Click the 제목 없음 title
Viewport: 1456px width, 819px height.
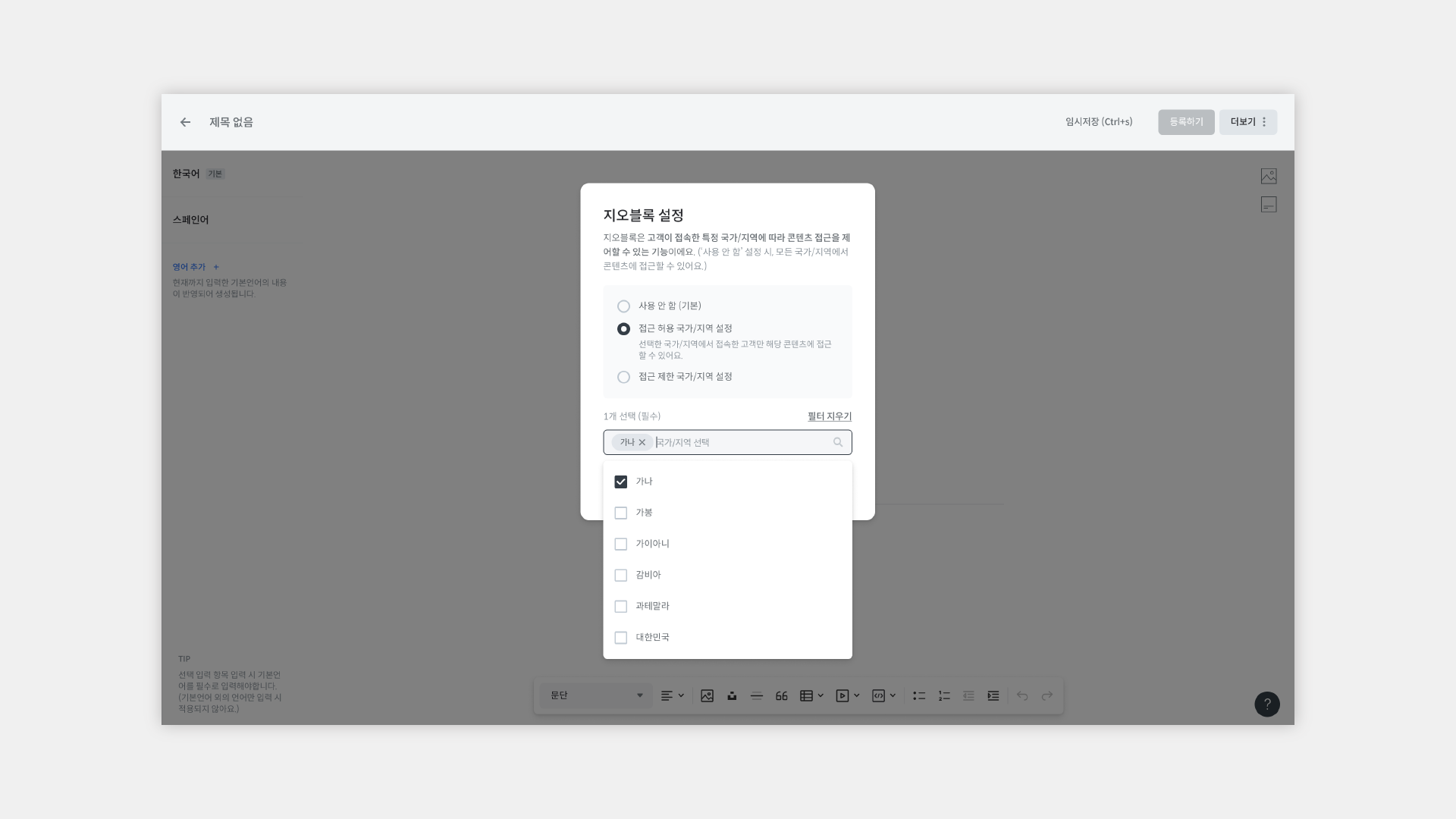click(x=231, y=122)
